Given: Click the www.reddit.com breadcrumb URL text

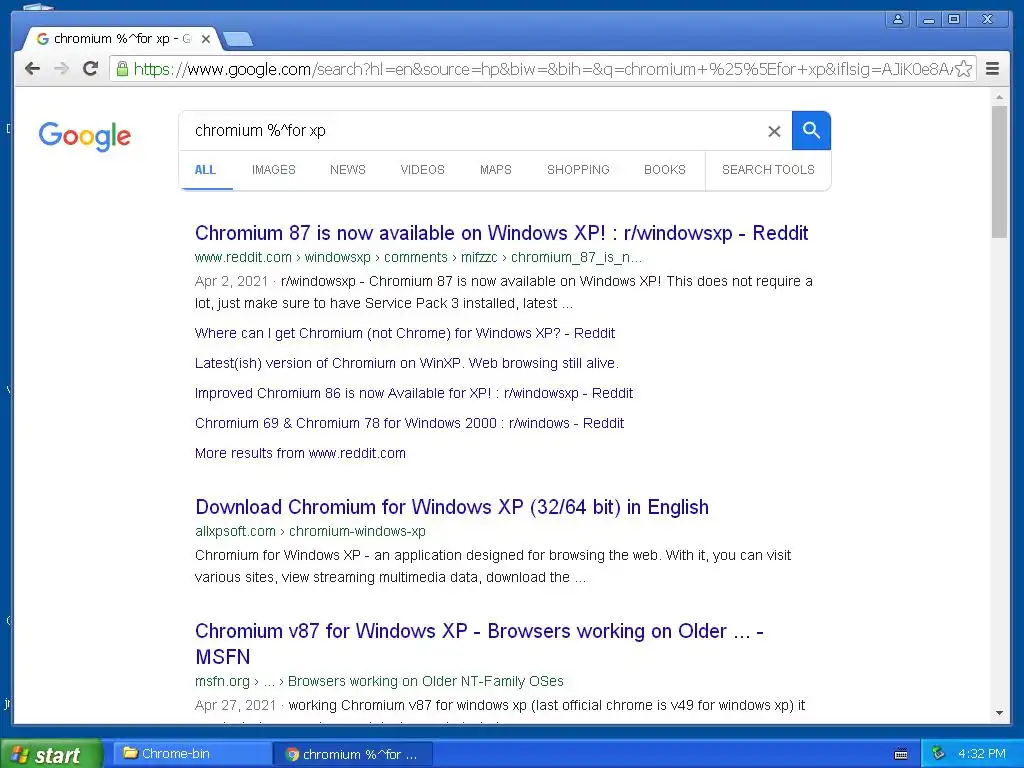Looking at the screenshot, I should 418,257.
